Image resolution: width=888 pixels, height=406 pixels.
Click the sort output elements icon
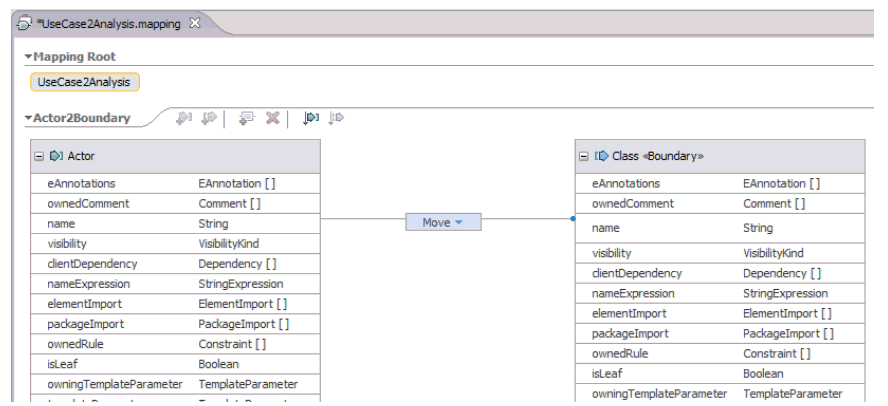336,118
